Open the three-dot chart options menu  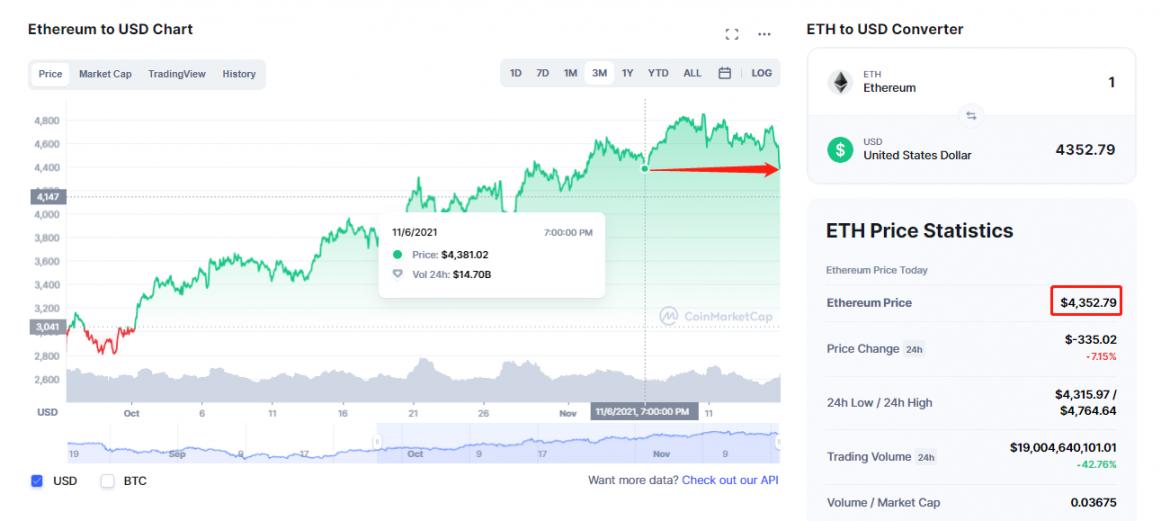coord(764,34)
